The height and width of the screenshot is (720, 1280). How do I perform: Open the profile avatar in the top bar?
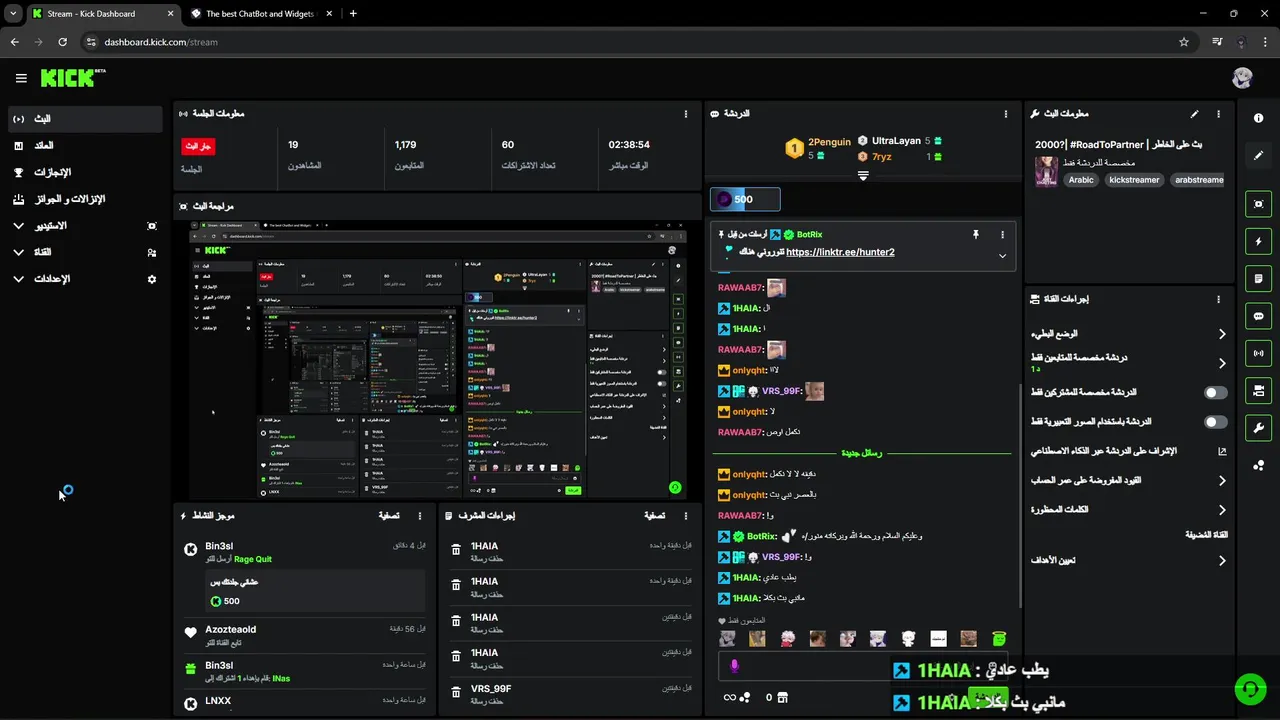pyautogui.click(x=1242, y=78)
